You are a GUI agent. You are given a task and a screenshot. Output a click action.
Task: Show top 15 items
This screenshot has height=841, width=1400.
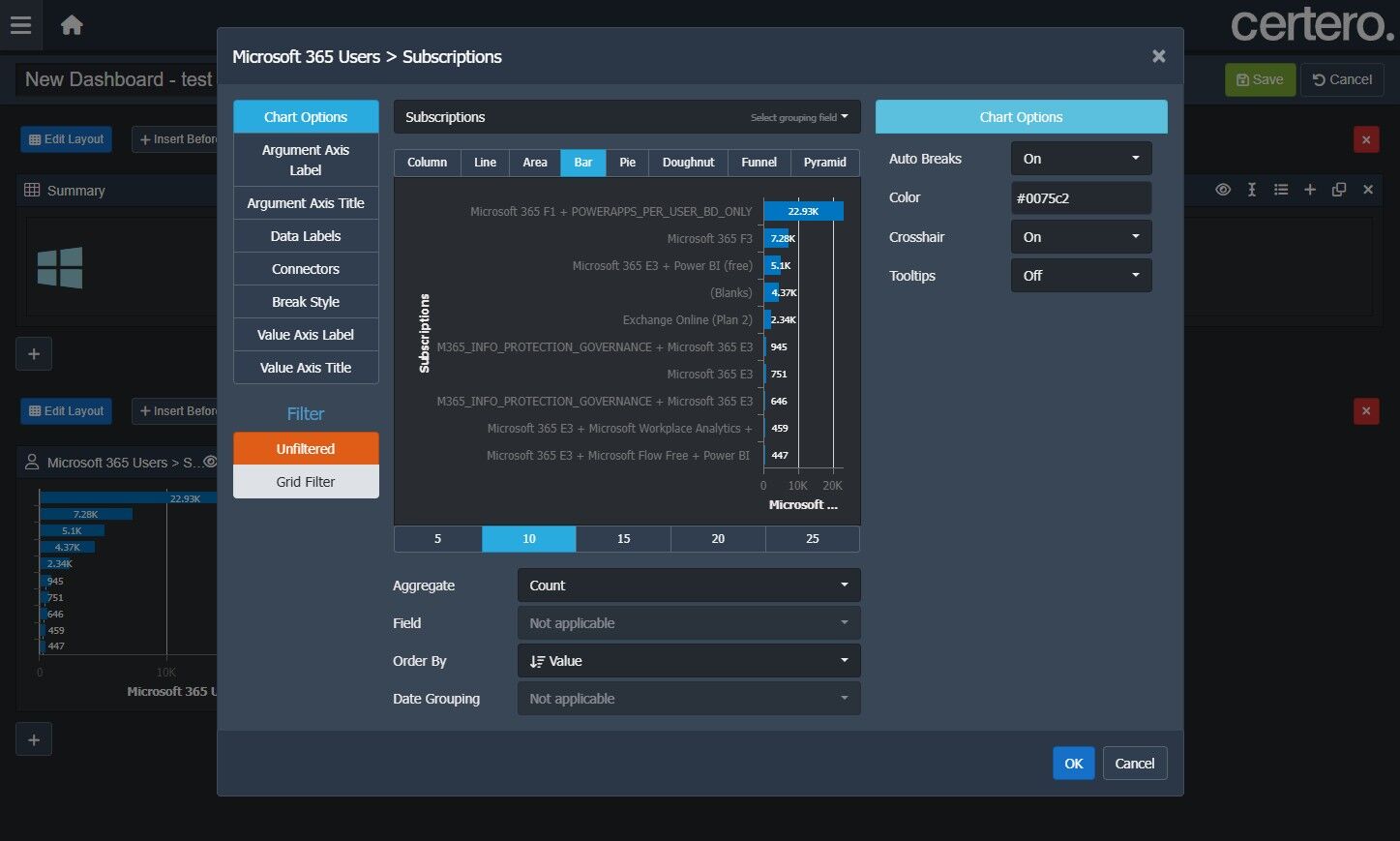tap(624, 539)
